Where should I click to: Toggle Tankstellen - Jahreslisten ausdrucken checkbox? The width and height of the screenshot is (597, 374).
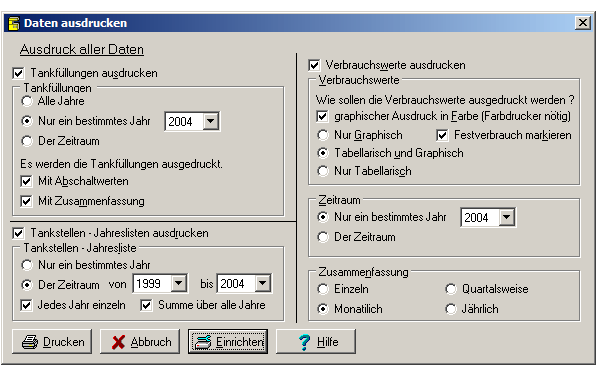pyautogui.click(x=18, y=233)
